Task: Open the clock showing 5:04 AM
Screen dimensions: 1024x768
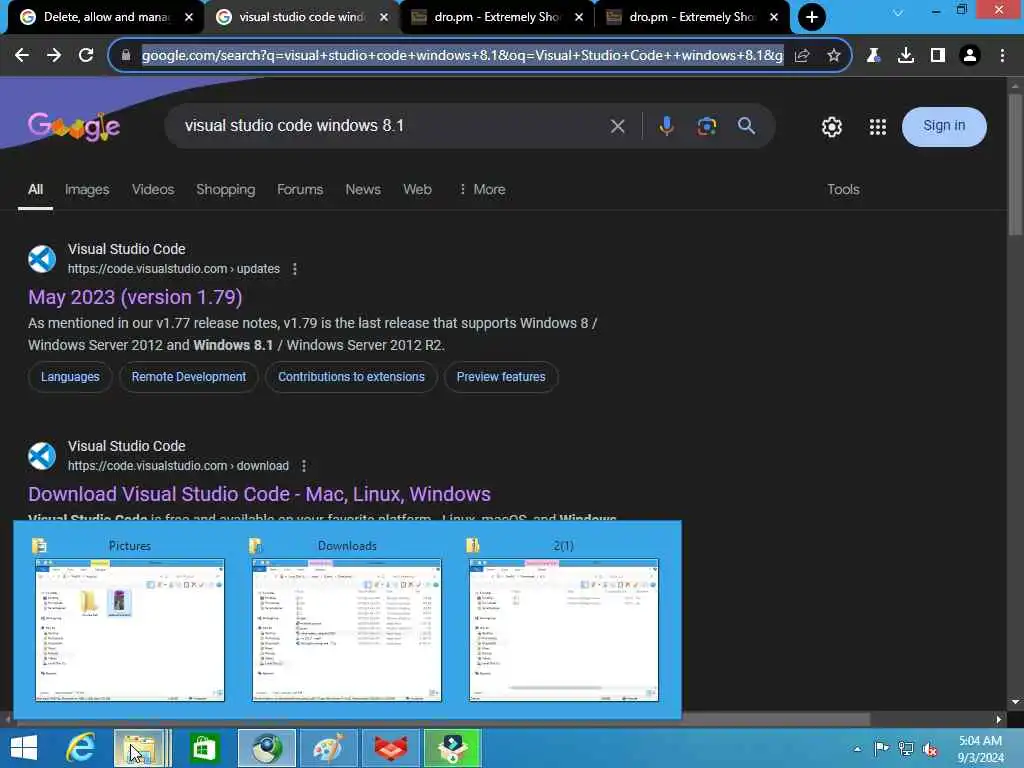Action: pyautogui.click(x=980, y=749)
